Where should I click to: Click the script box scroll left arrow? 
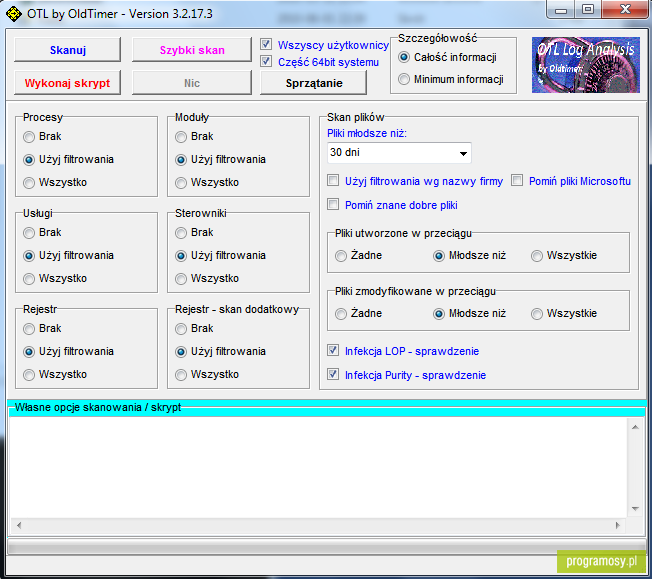[19, 525]
